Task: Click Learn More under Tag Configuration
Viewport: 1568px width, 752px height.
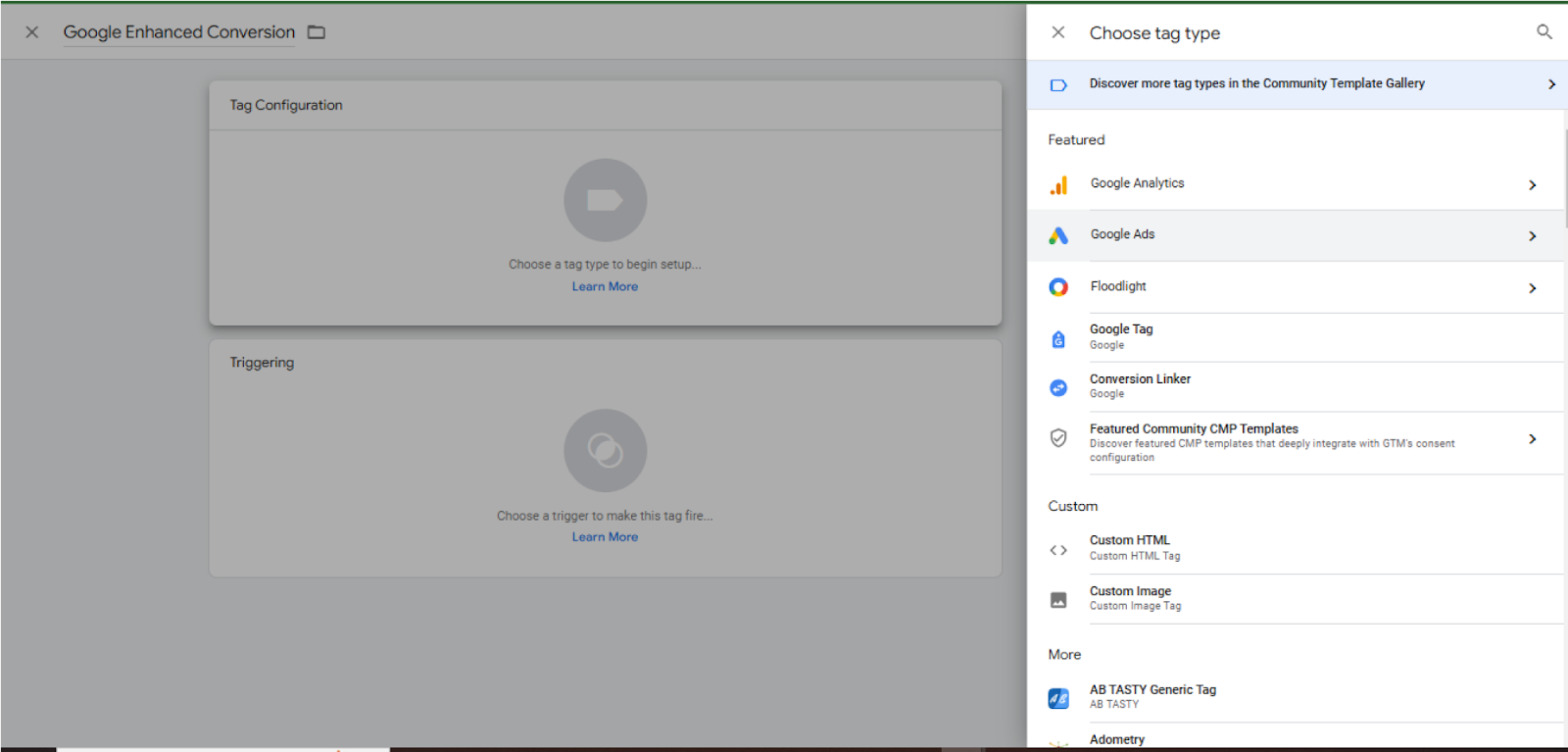Action: click(x=605, y=286)
